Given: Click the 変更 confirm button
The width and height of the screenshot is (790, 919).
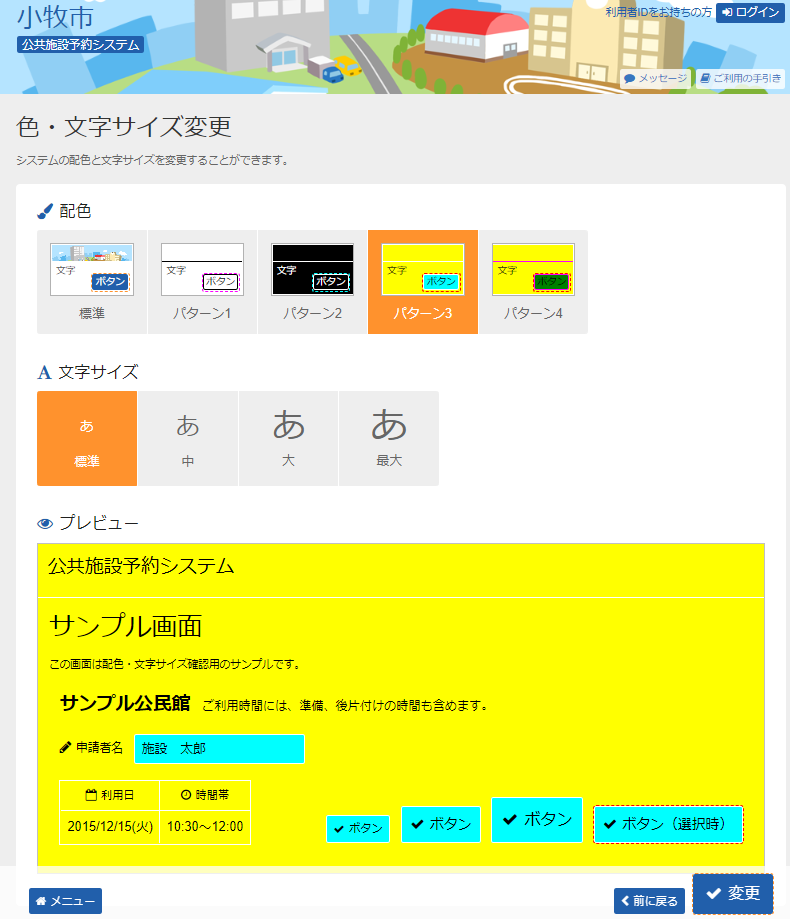Looking at the screenshot, I should [x=733, y=893].
